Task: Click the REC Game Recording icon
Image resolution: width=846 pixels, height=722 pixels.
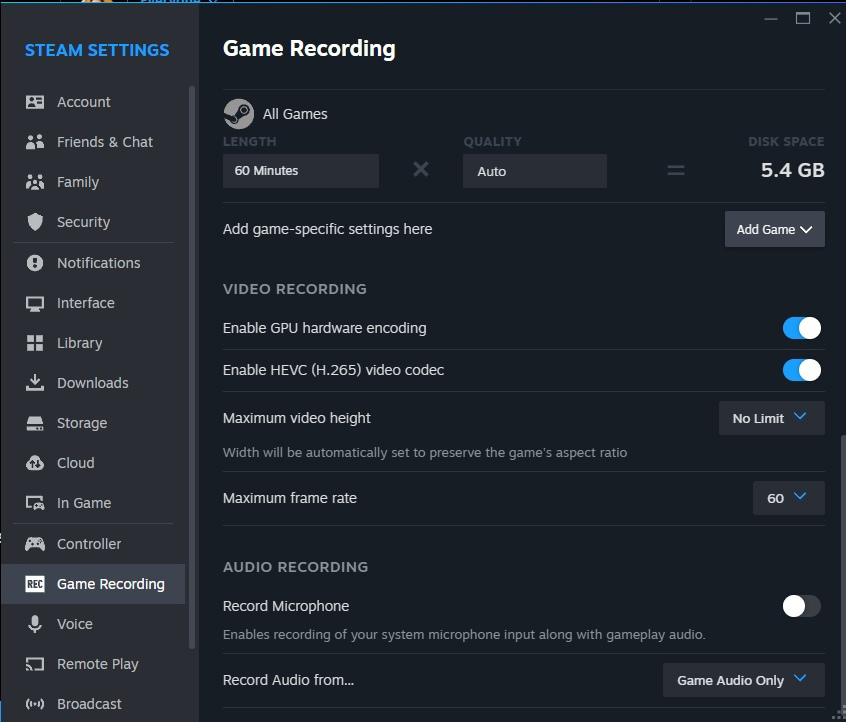Action: (35, 584)
